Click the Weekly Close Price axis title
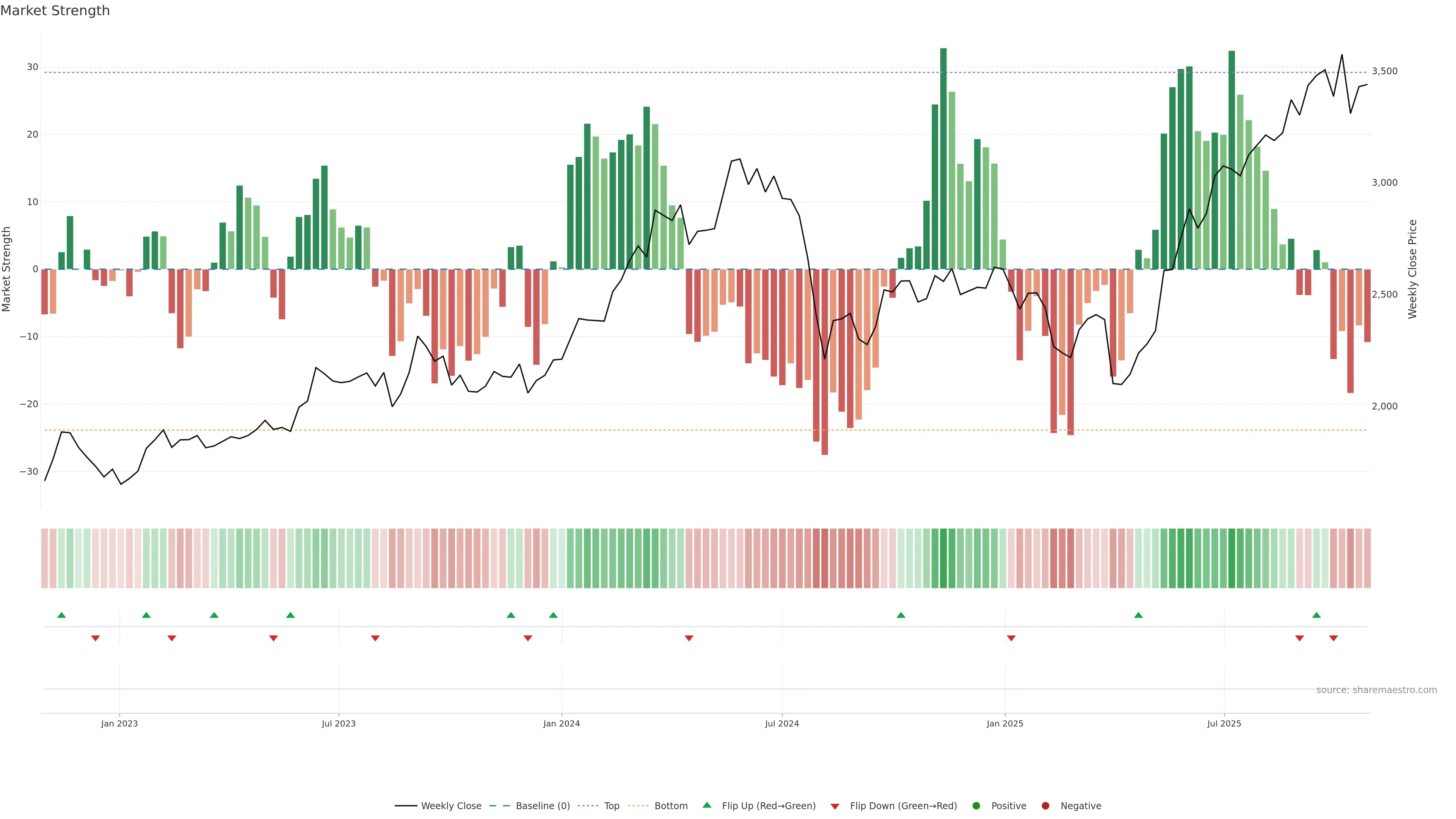1456x819 pixels. pyautogui.click(x=1412, y=269)
